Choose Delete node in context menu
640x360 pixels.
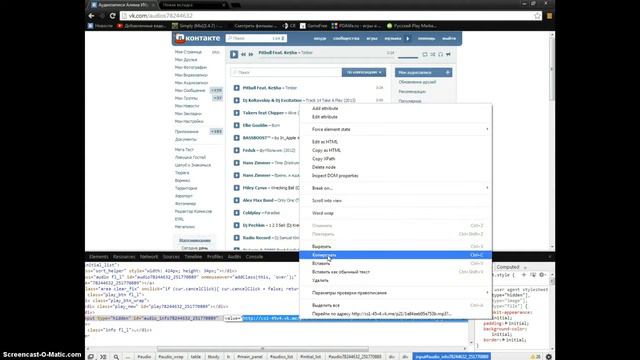395,167
